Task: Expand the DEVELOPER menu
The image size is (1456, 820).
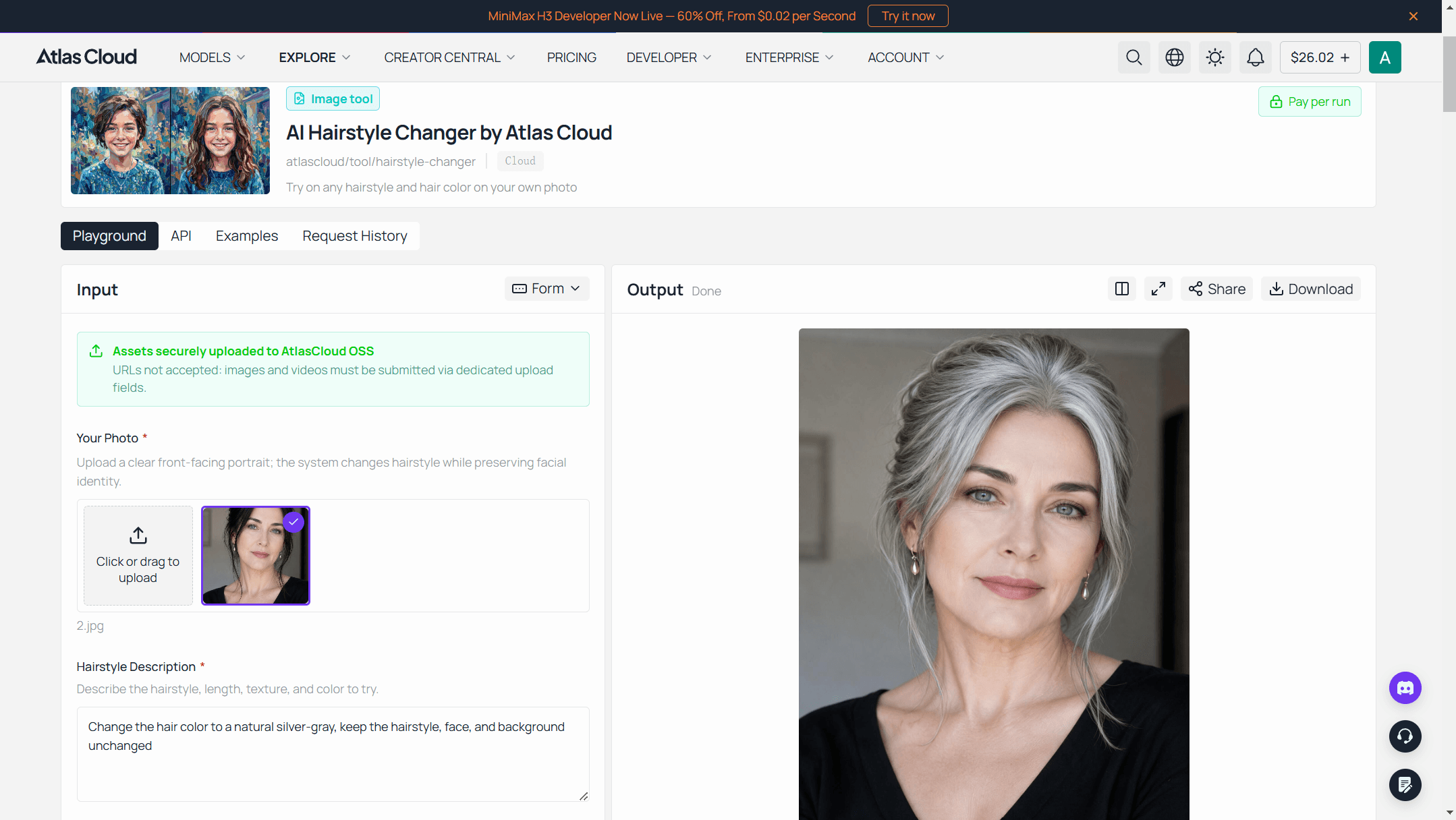Action: [669, 57]
